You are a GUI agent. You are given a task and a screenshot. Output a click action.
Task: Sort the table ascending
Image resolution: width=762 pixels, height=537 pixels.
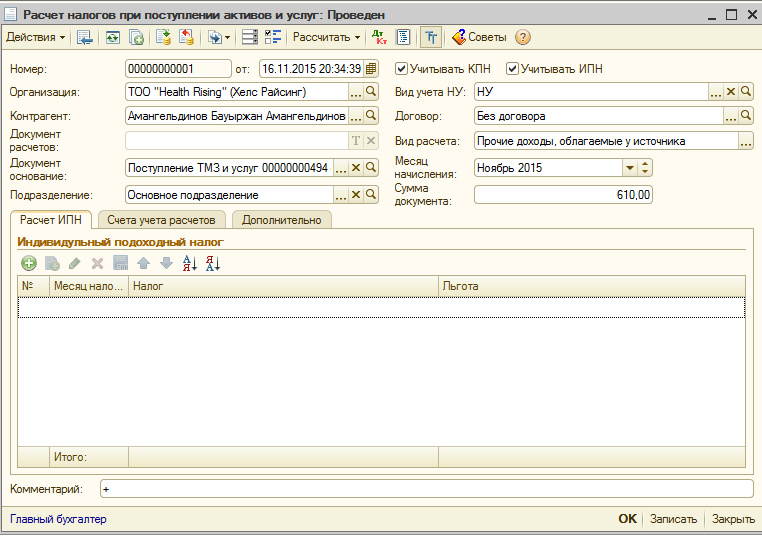click(190, 263)
